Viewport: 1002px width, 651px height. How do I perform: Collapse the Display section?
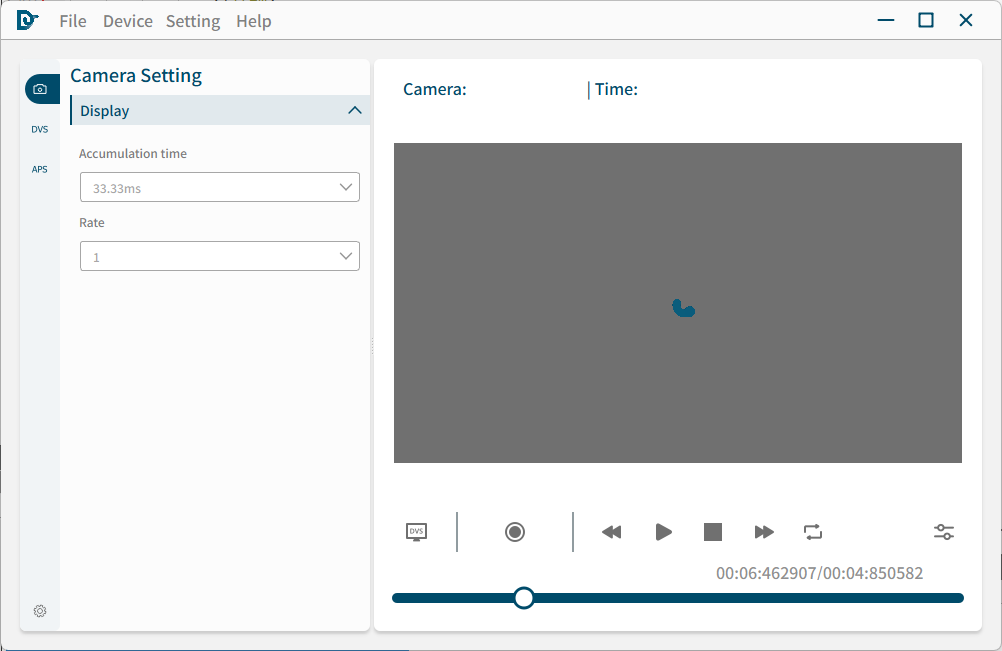[354, 110]
